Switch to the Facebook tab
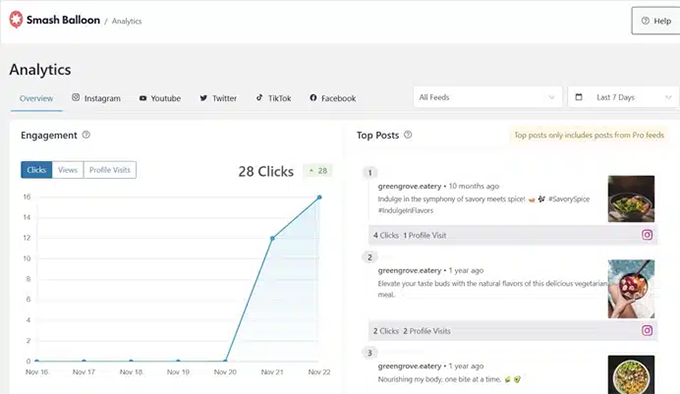This screenshot has height=394, width=680. point(333,98)
